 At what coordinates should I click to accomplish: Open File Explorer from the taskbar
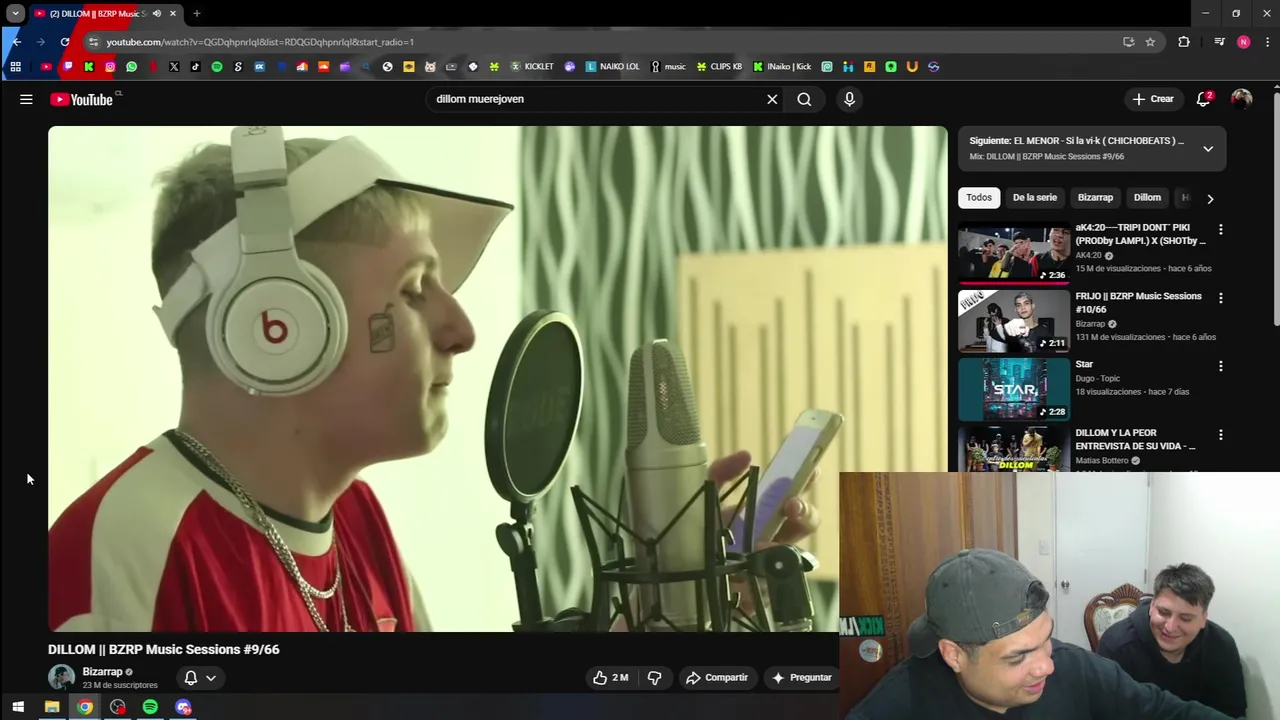click(52, 707)
